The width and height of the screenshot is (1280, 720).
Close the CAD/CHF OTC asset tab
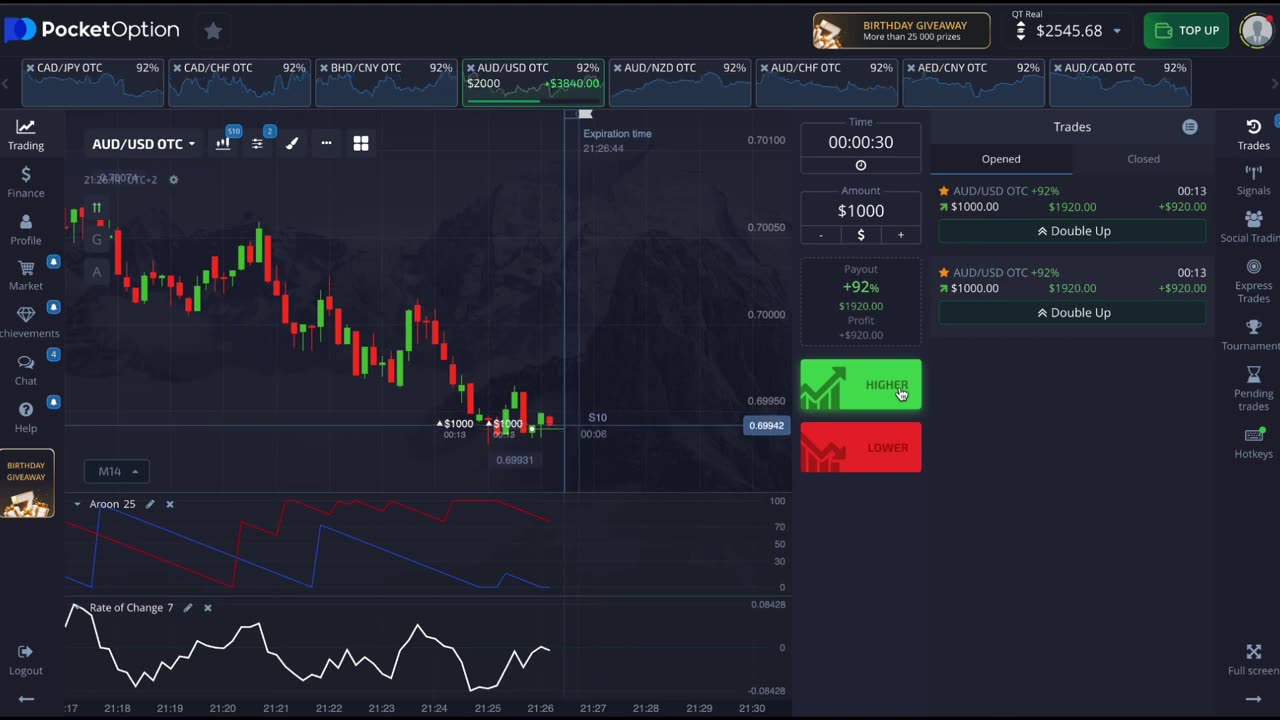coord(177,68)
